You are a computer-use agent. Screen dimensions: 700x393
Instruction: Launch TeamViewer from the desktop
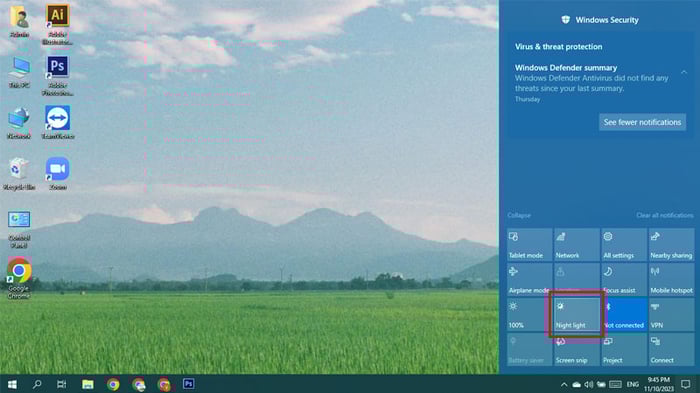(58, 122)
